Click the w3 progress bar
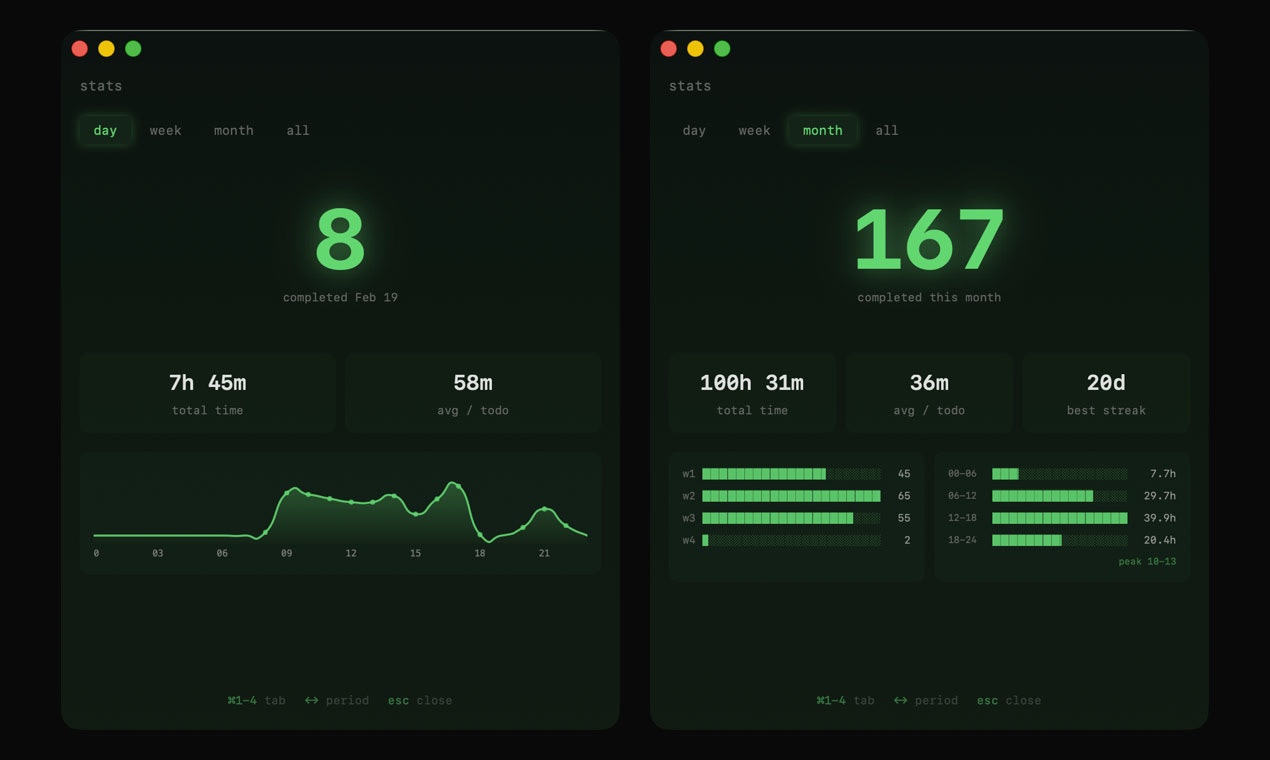 [x=791, y=518]
